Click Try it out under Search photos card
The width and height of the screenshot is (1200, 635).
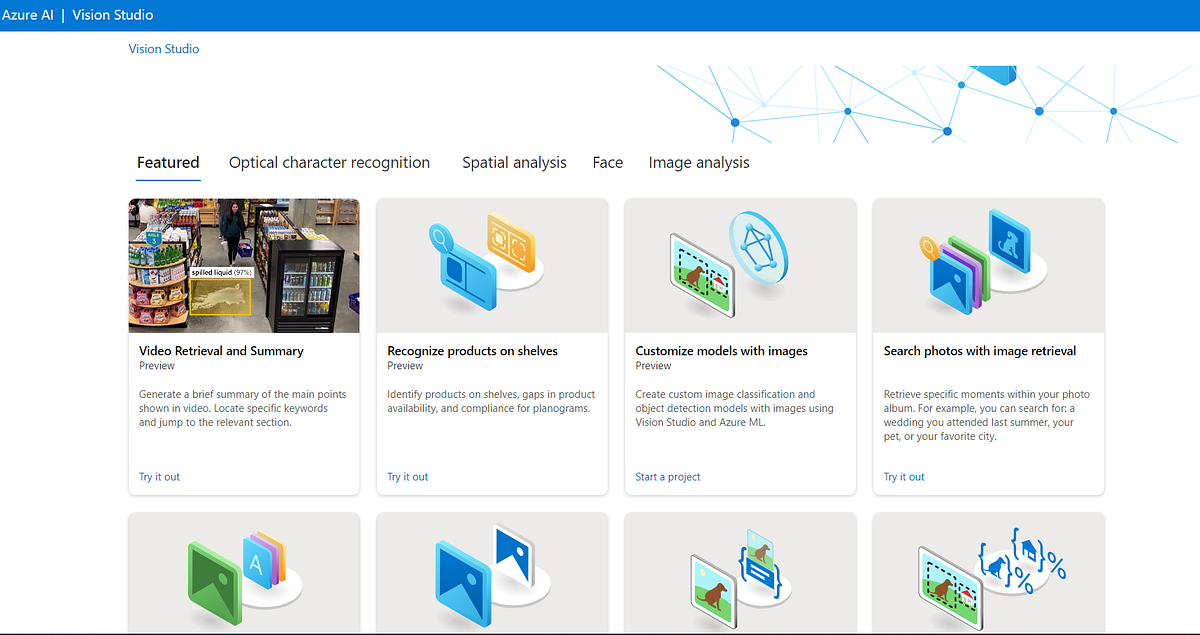pos(903,477)
